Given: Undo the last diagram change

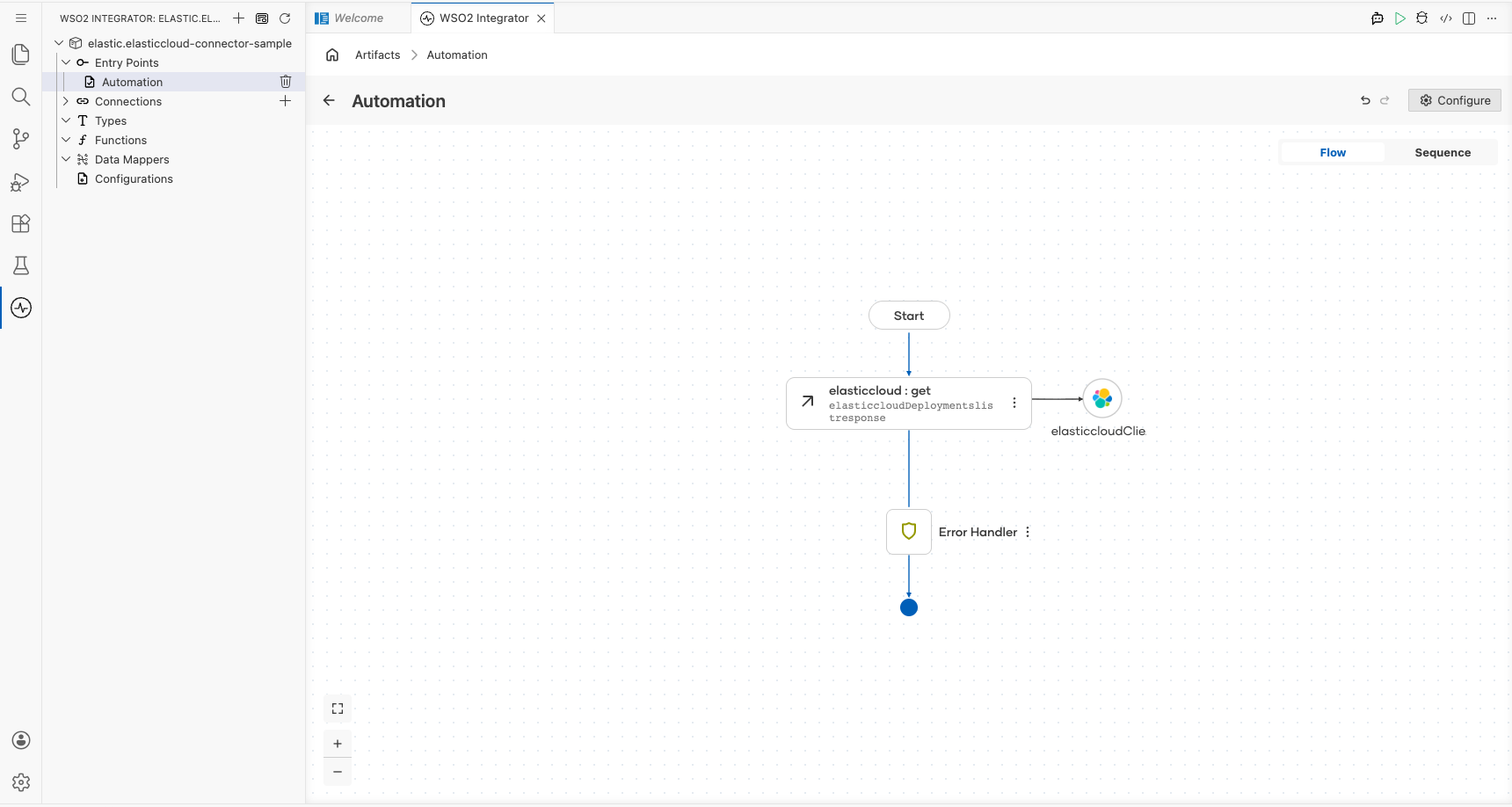Looking at the screenshot, I should tap(1365, 100).
